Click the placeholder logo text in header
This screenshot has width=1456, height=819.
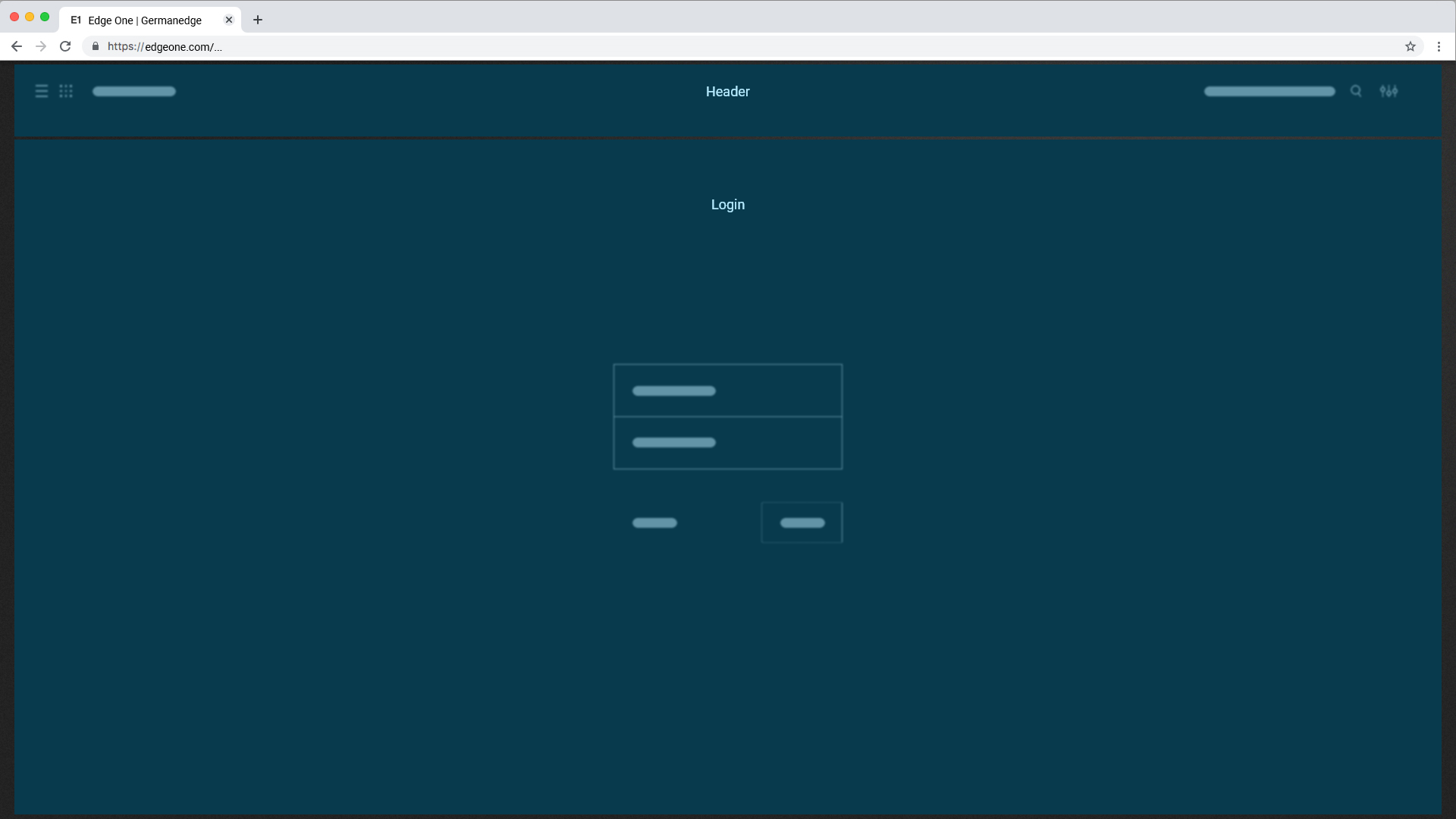(x=134, y=91)
